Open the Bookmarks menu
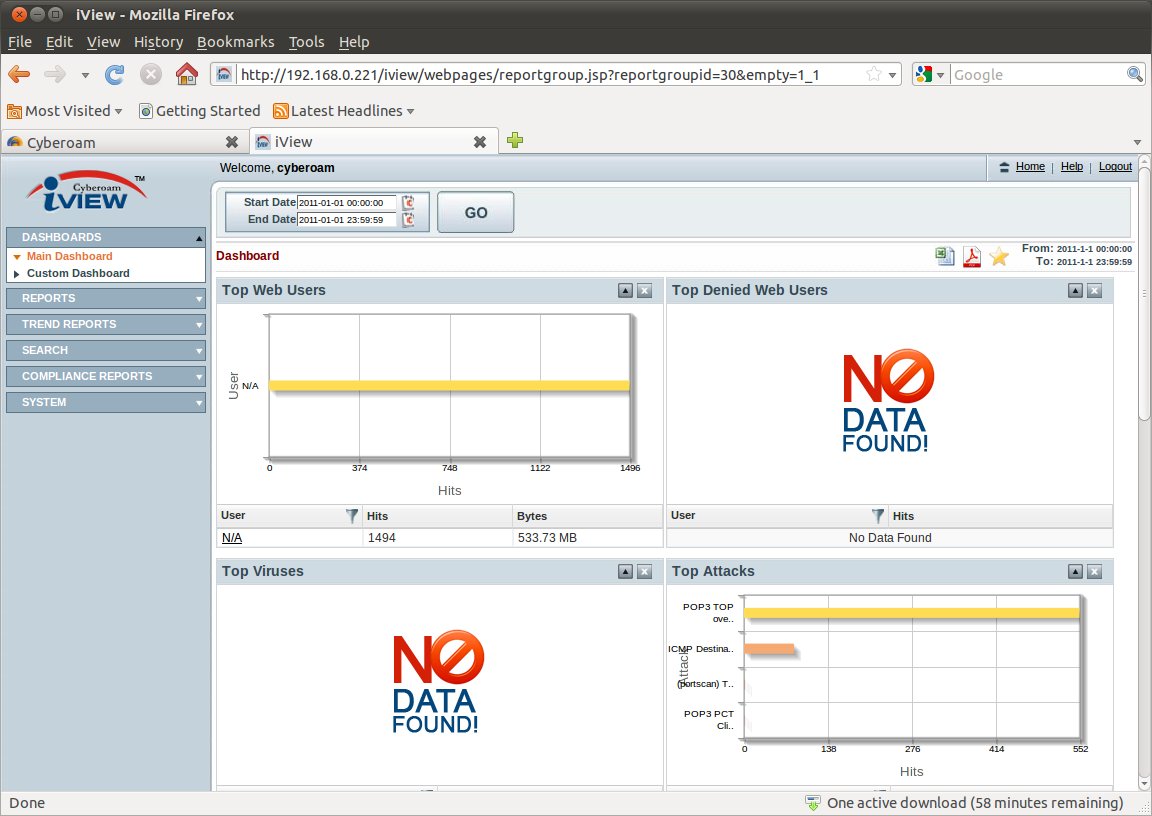The width and height of the screenshot is (1152, 816). (x=235, y=42)
